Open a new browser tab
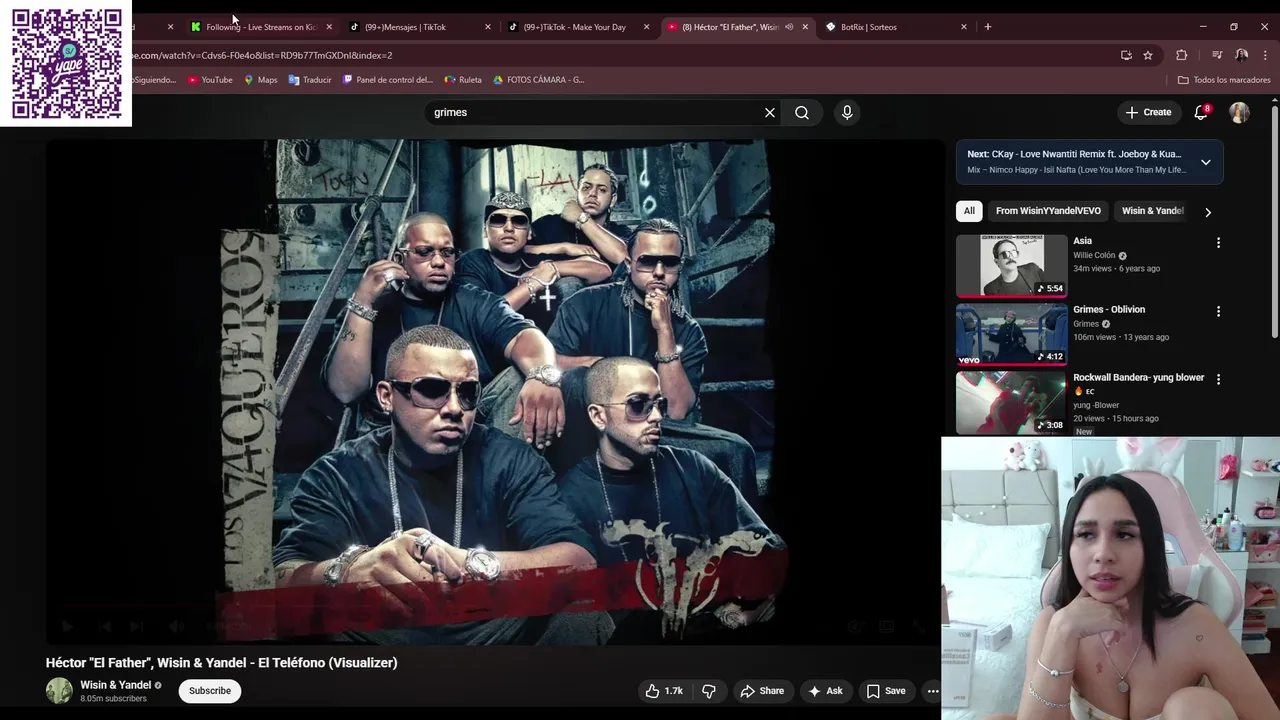Image resolution: width=1280 pixels, height=720 pixels. pyautogui.click(x=988, y=27)
